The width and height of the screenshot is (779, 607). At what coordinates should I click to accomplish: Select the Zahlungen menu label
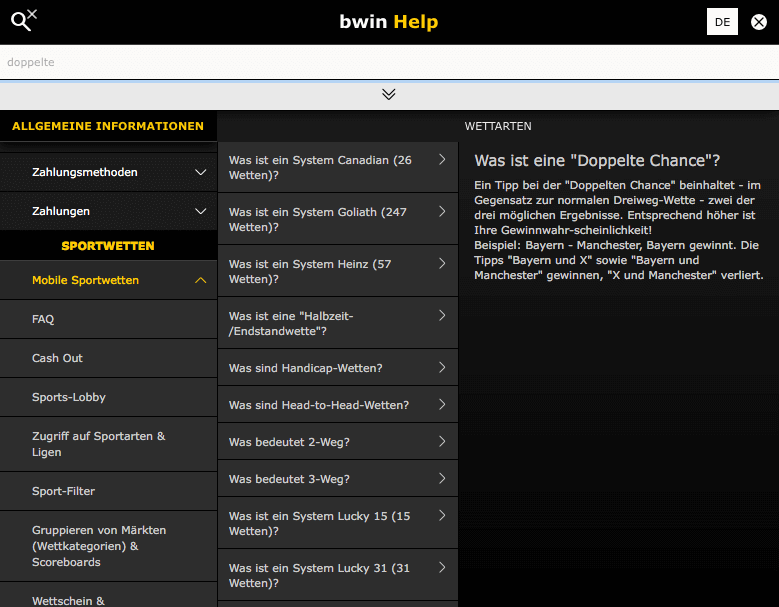pos(61,211)
